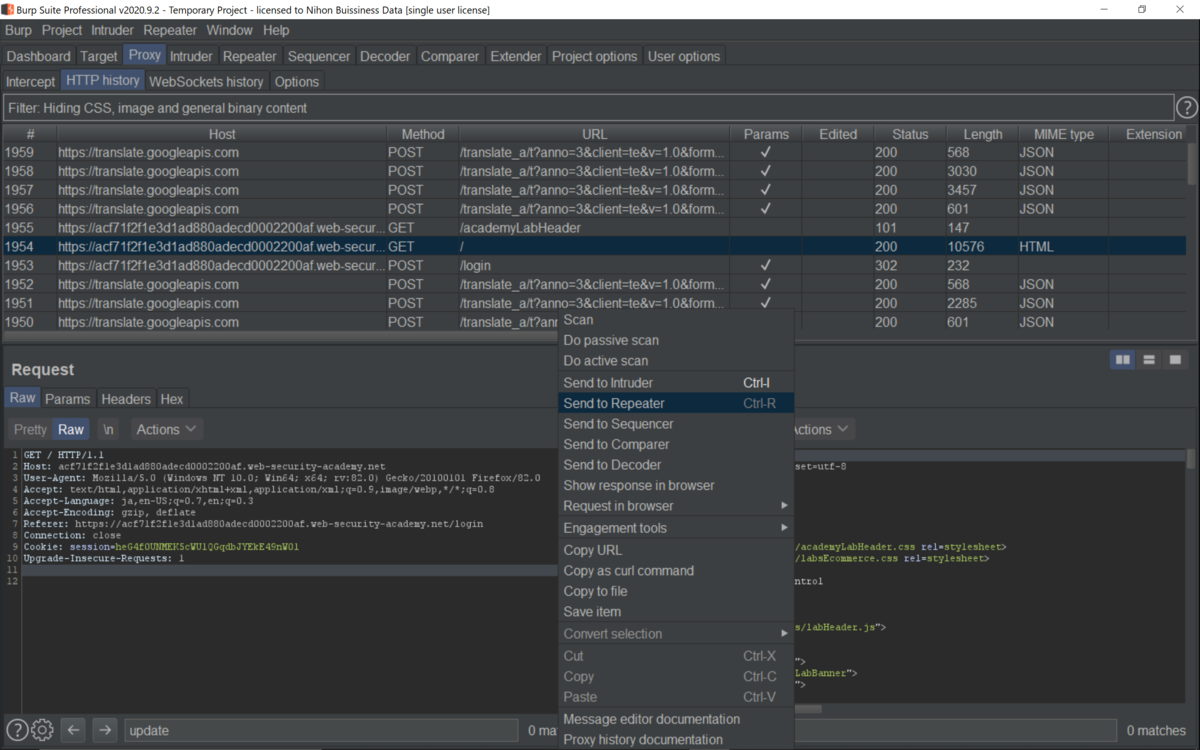Open the request Actions dropdown
Image resolution: width=1200 pixels, height=750 pixels.
166,429
